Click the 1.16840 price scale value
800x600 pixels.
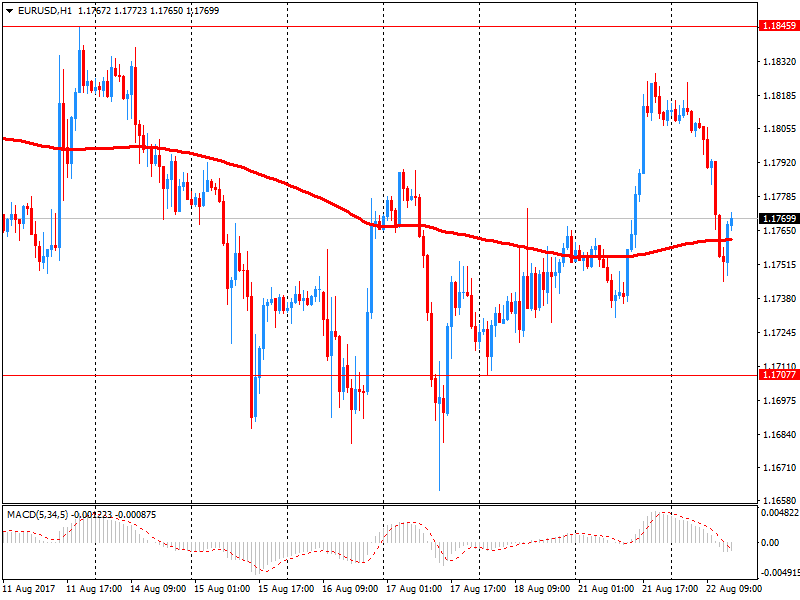(779, 434)
